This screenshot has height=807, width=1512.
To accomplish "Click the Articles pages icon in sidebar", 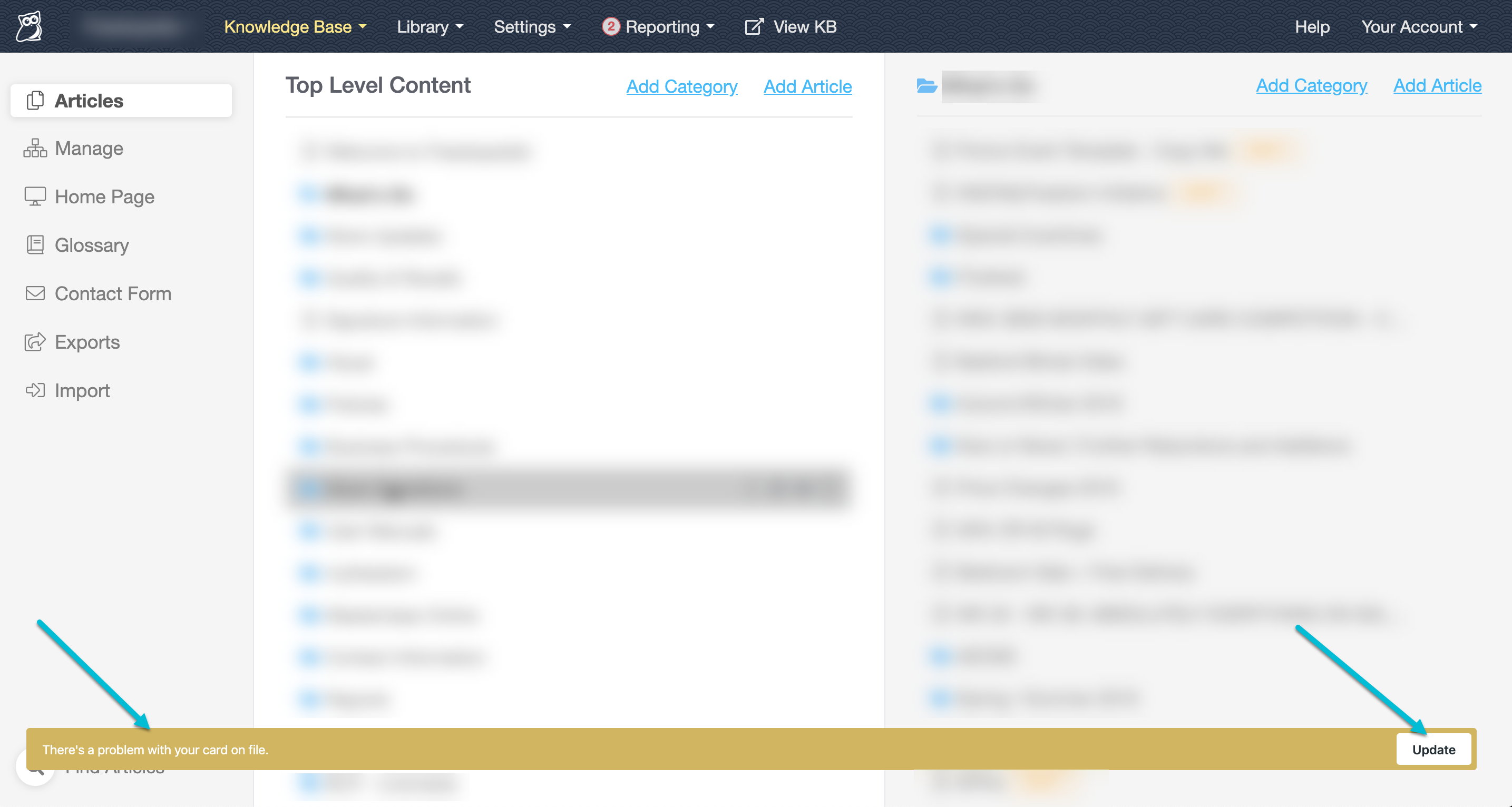I will tap(35, 101).
